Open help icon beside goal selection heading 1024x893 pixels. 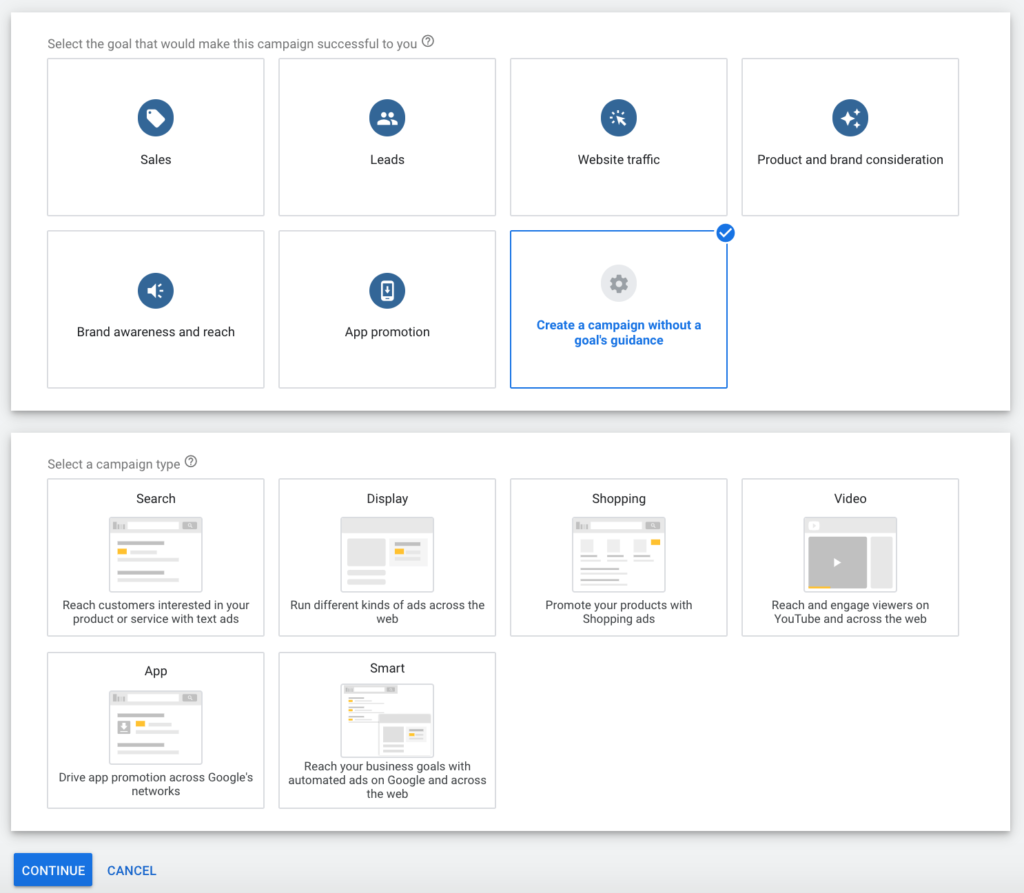point(428,42)
